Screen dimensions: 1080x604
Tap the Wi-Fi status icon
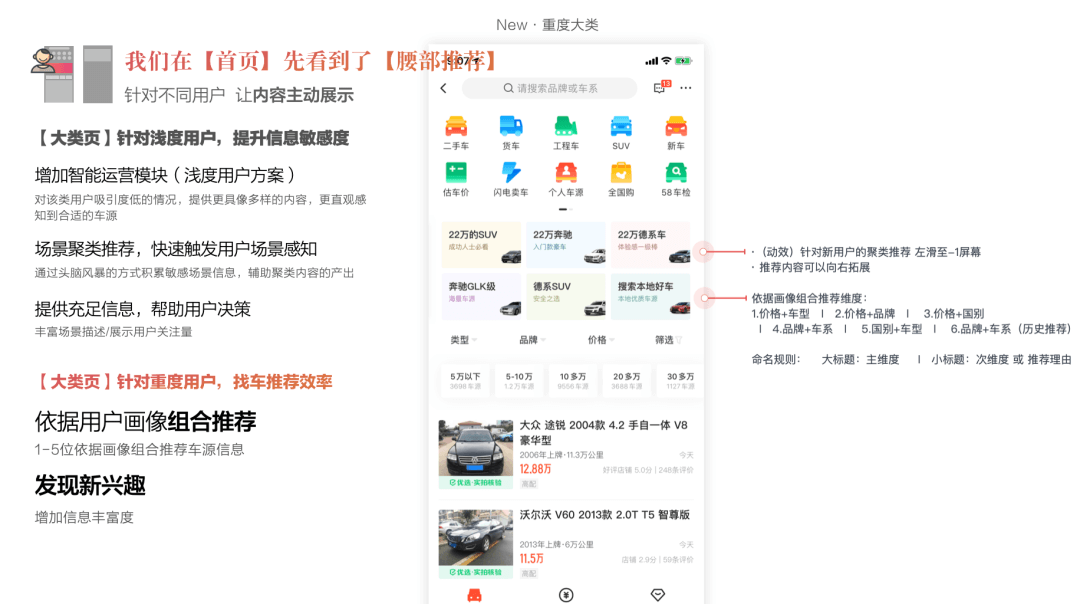tap(666, 61)
